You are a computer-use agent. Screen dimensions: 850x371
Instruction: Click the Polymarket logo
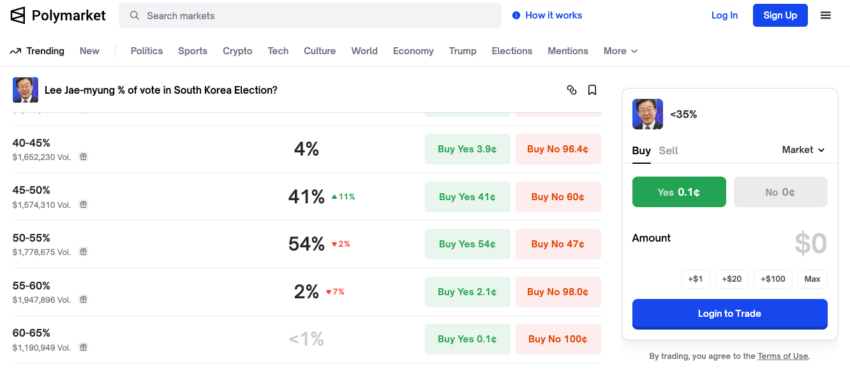click(58, 15)
